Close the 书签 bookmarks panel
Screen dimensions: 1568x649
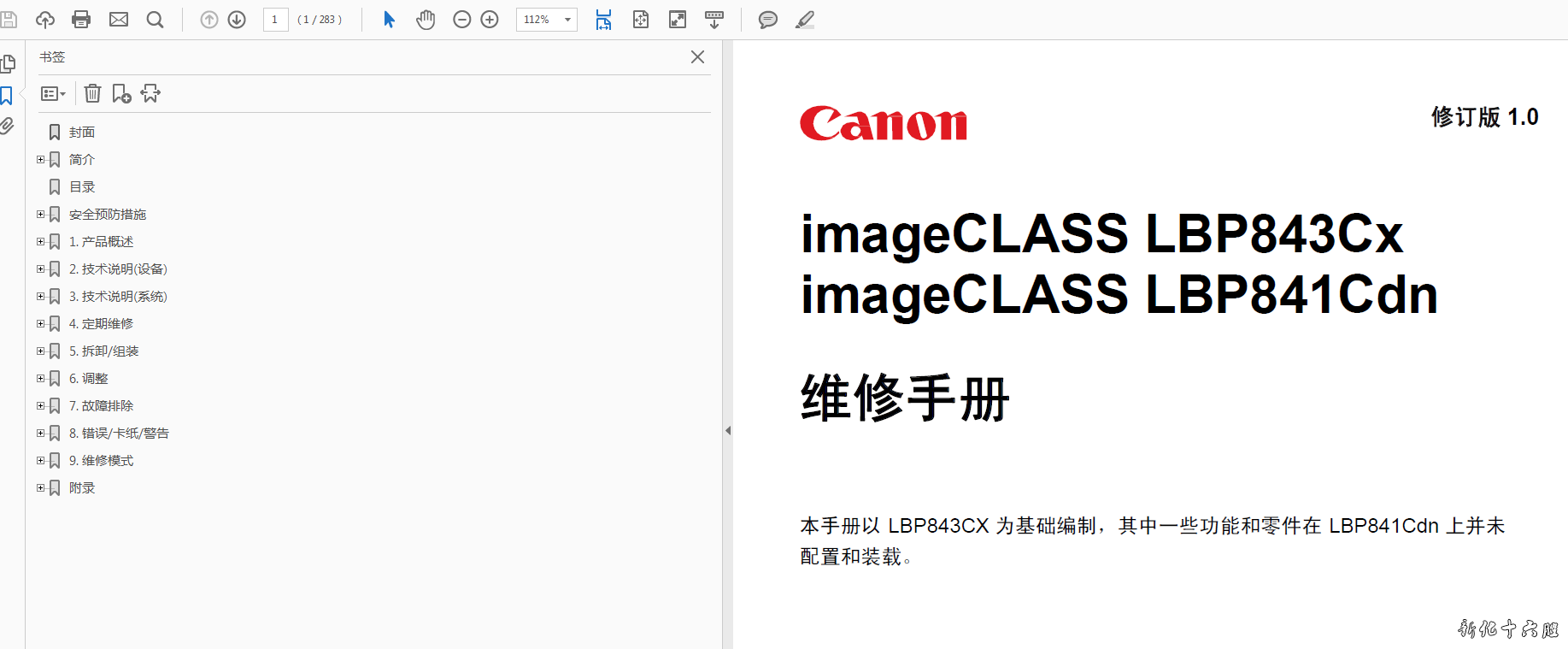pos(697,57)
